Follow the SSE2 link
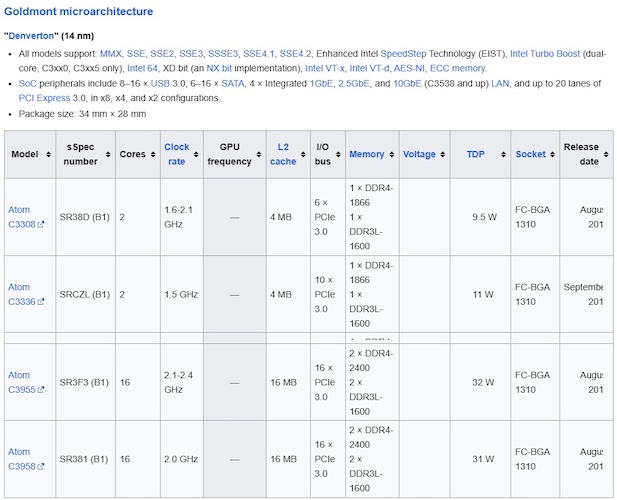Image resolution: width=617 pixels, height=500 pixels. [162, 54]
